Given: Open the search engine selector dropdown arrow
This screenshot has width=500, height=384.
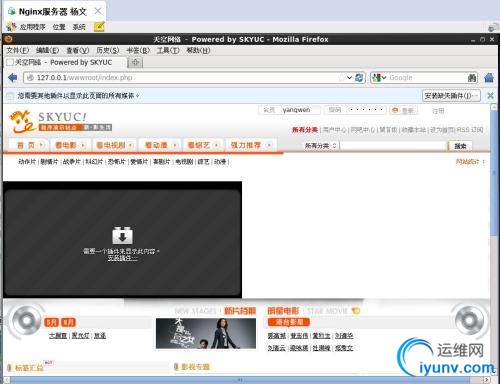Looking at the screenshot, I should (x=384, y=78).
